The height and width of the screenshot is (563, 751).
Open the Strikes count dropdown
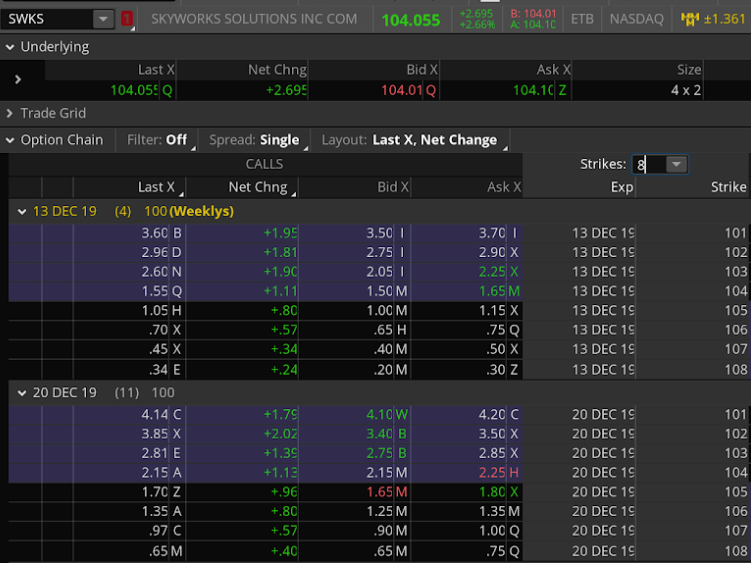click(x=676, y=164)
